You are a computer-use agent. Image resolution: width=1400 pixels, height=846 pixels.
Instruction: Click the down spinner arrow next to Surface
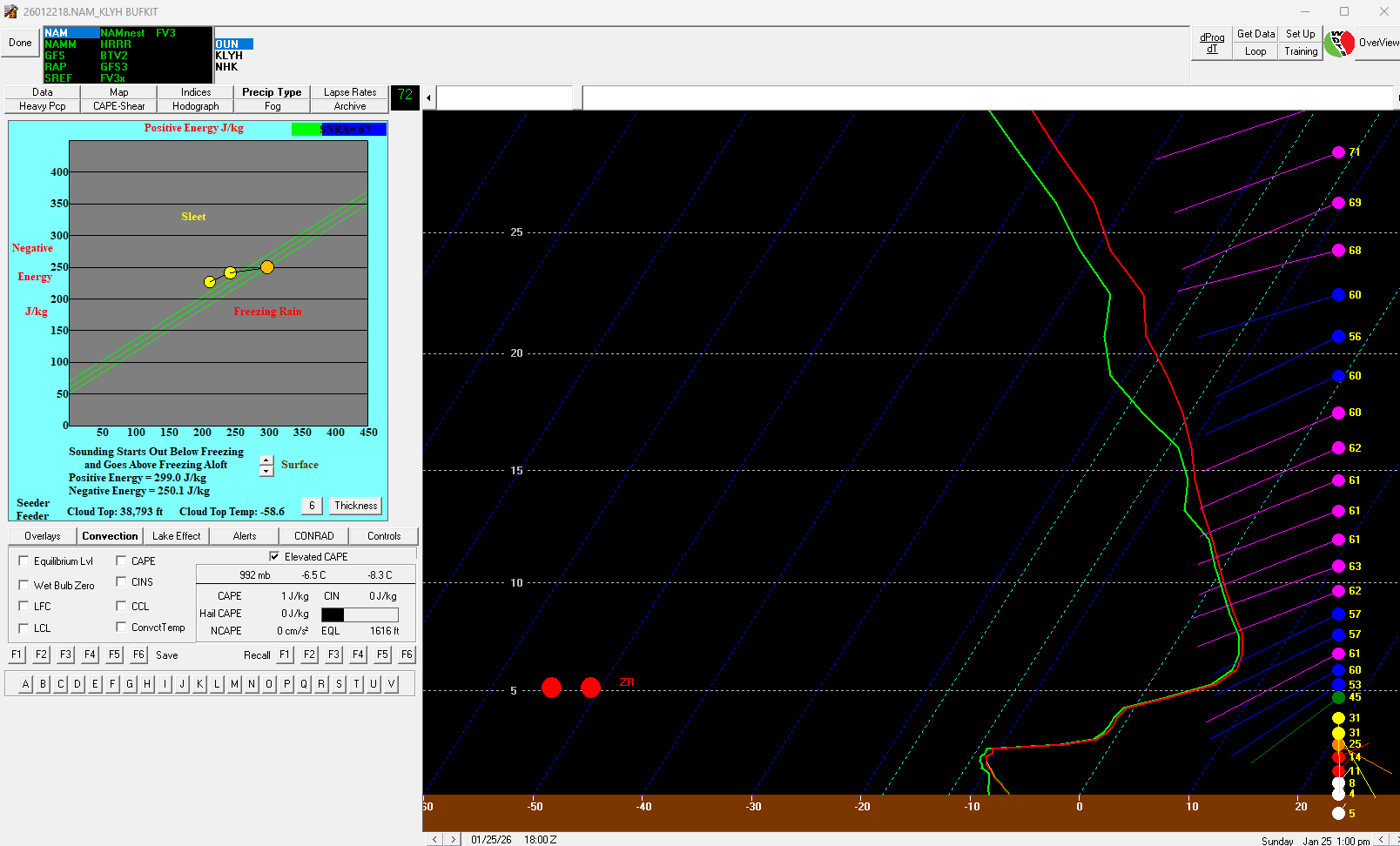(266, 472)
